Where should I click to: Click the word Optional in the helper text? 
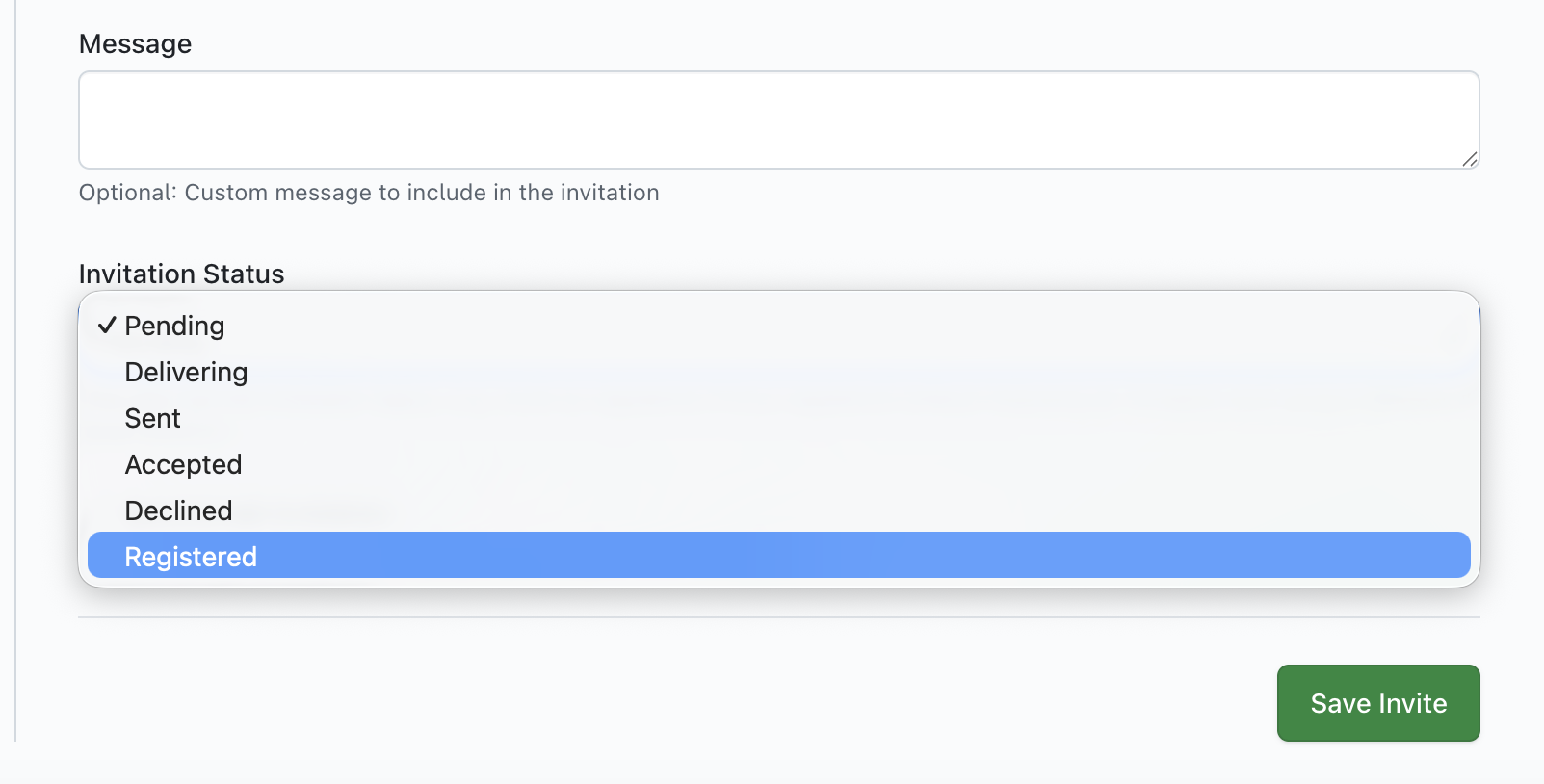[127, 193]
